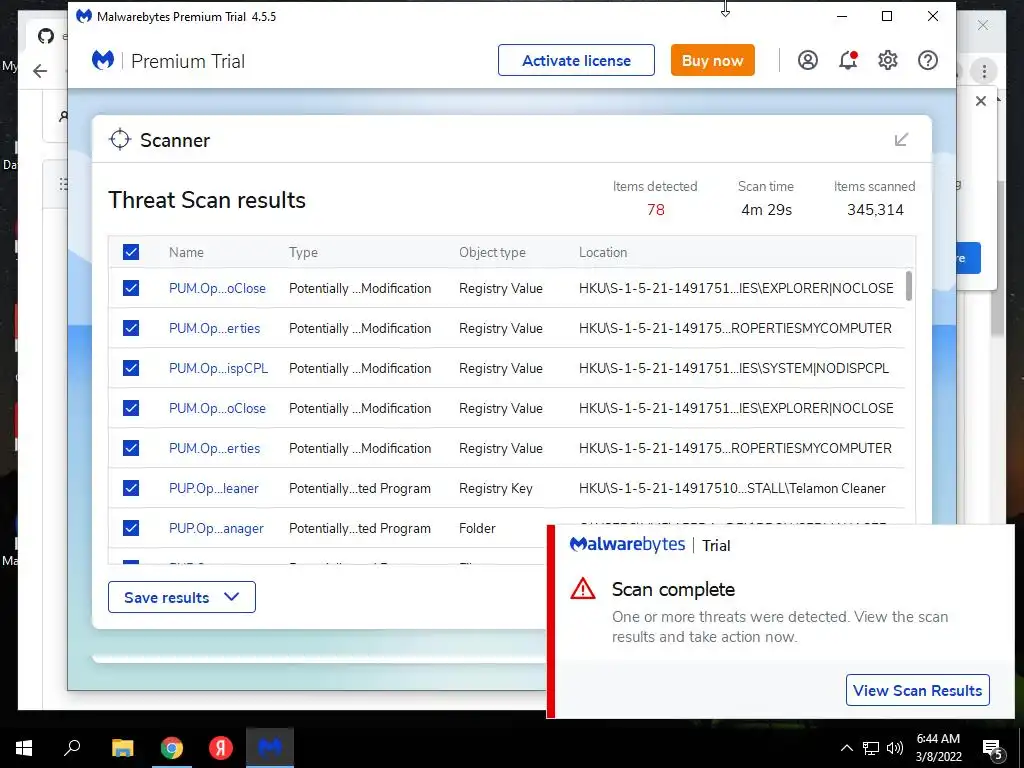Select location ending IES\SYSTEM|NODISPCPL
The height and width of the screenshot is (768, 1024).
(x=733, y=368)
